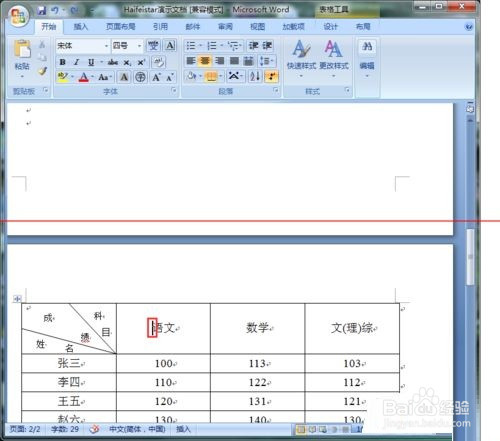The image size is (500, 441).
Task: Open the phonetic guide (文) tool
Action: (x=153, y=45)
